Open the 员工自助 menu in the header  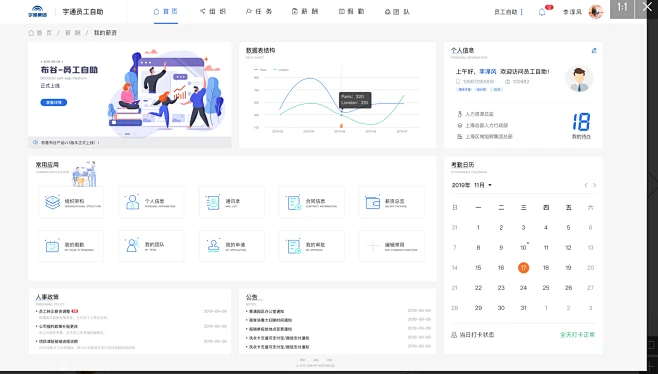508,12
